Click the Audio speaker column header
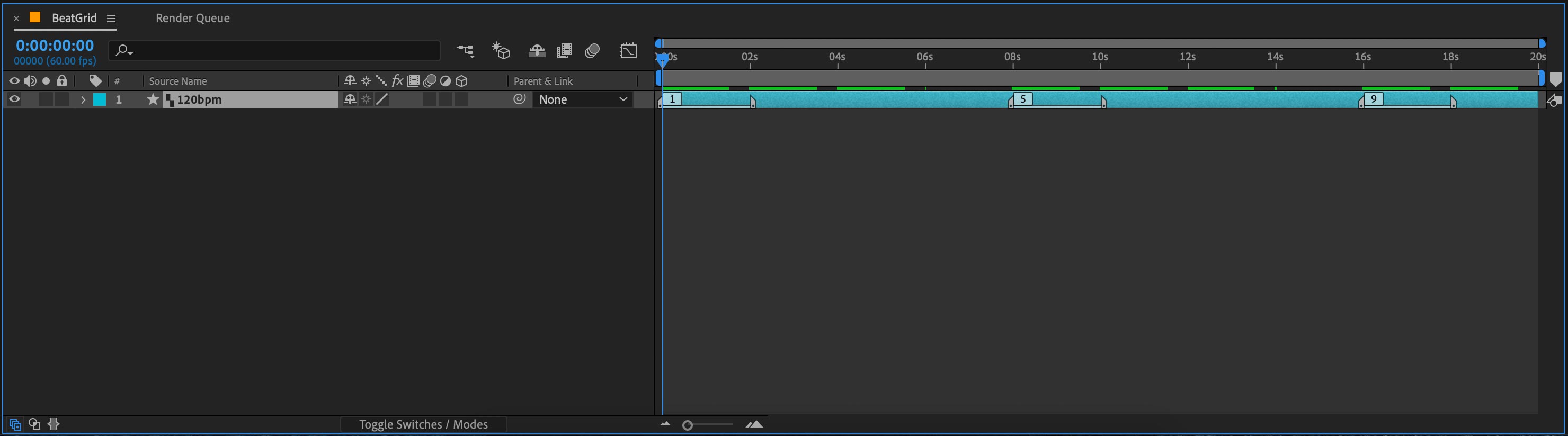The image size is (1568, 436). point(30,81)
